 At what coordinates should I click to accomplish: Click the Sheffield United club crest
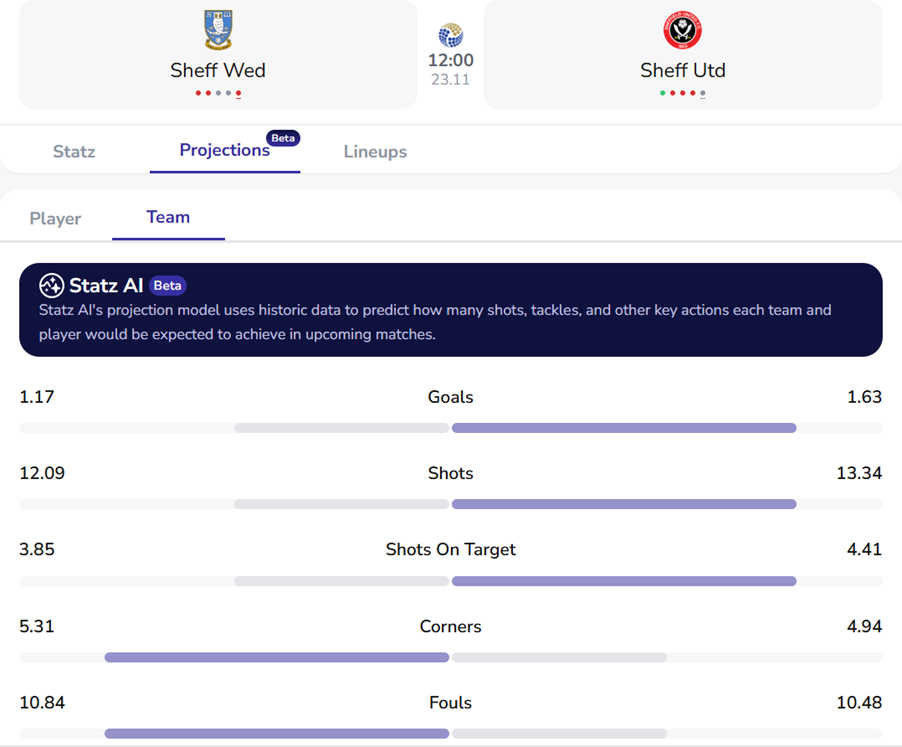682,31
